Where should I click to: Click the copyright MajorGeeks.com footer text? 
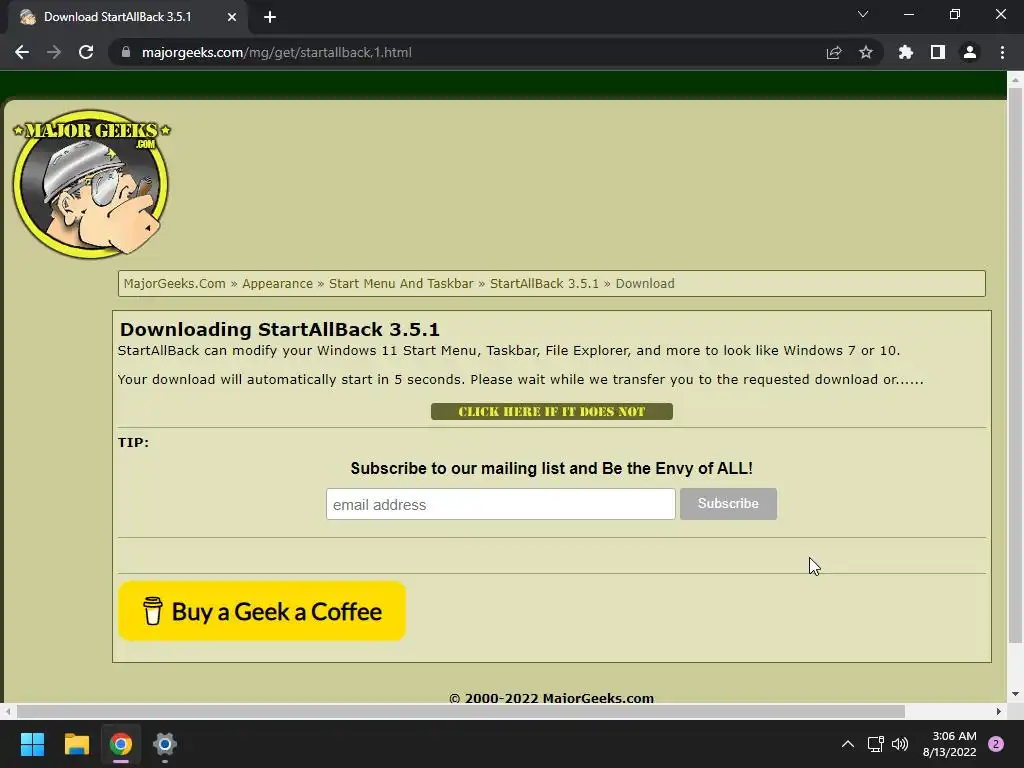[552, 697]
